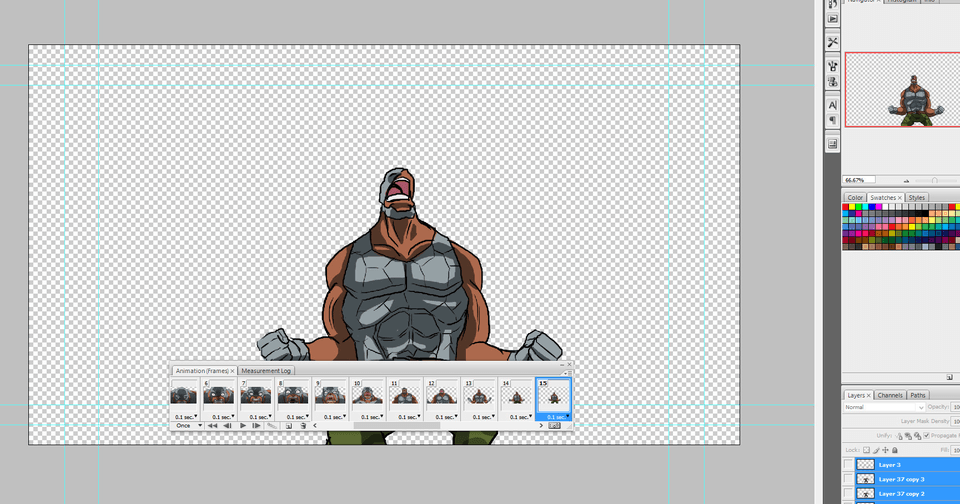Lock layer position icon
The width and height of the screenshot is (960, 504).
886,450
